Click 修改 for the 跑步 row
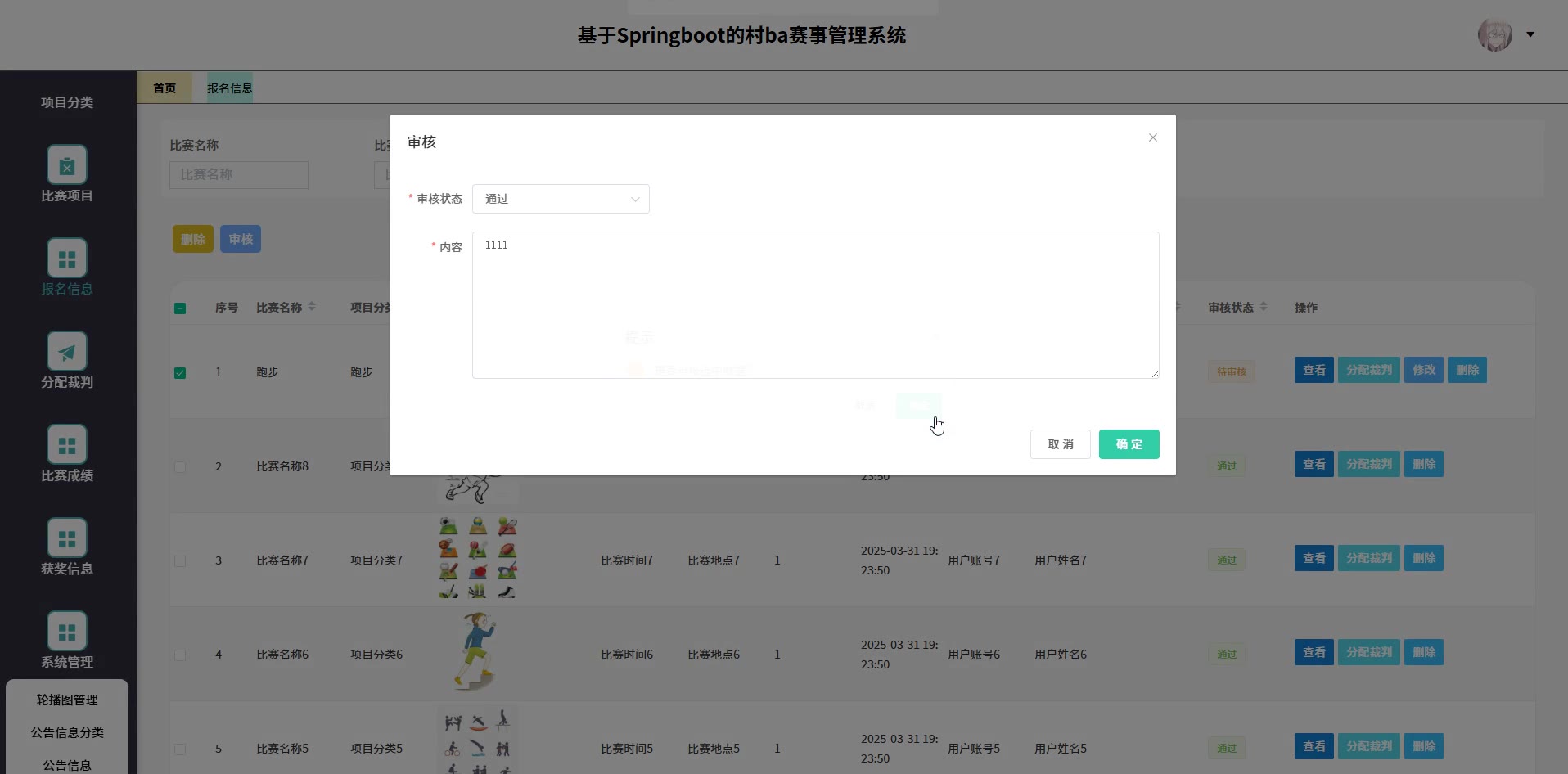 1424,370
